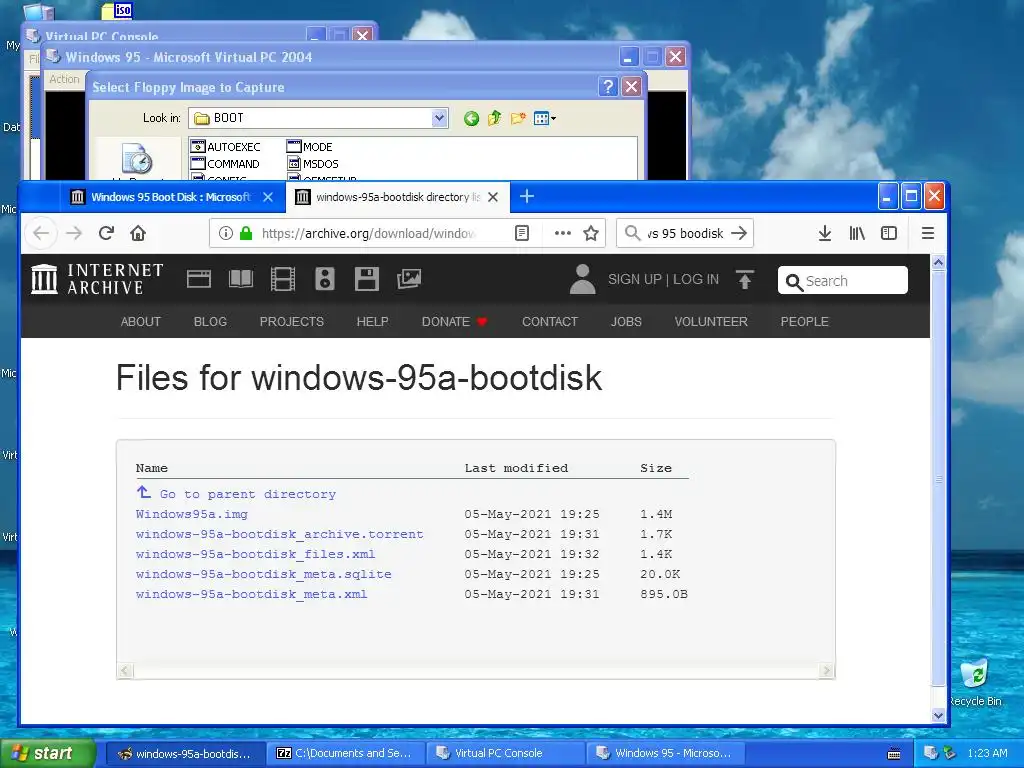Switch to 7-Zip C:\Documents taskbar button
The height and width of the screenshot is (768, 1024).
click(x=345, y=753)
